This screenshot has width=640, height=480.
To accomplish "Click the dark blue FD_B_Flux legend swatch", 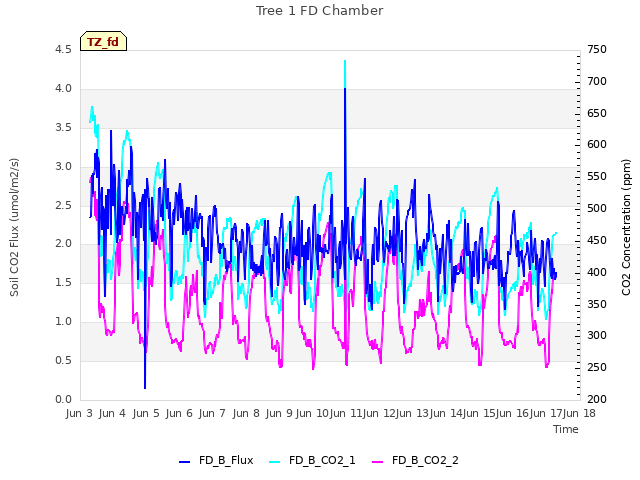I will (x=184, y=462).
